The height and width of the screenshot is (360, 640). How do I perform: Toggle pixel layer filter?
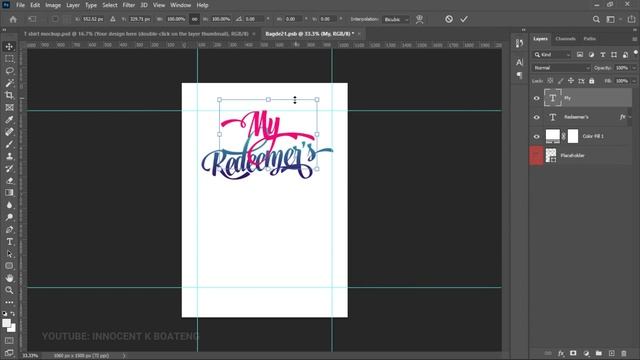click(x=580, y=55)
